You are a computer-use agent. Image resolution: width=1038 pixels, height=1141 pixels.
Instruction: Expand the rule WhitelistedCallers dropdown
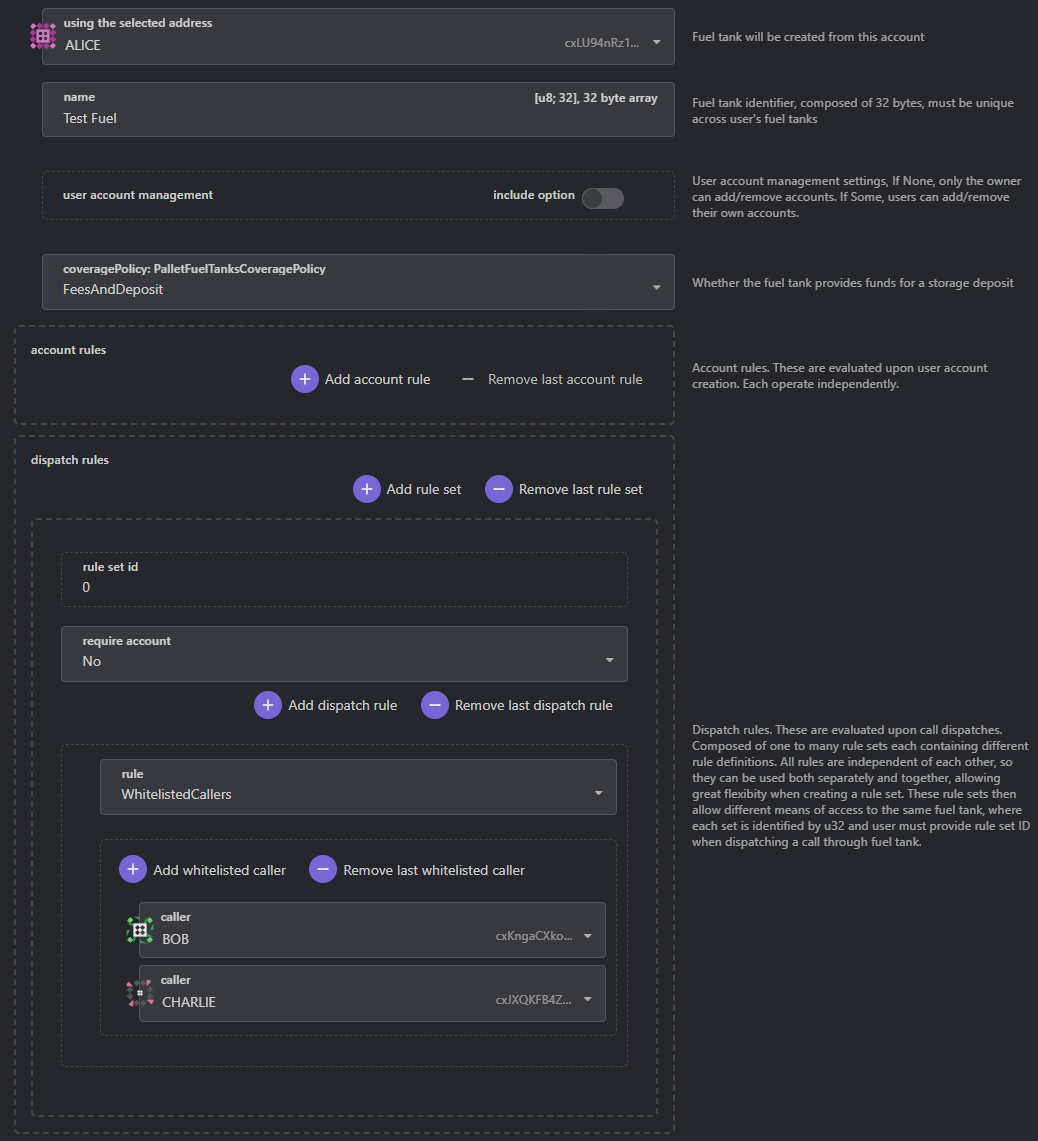click(358, 787)
